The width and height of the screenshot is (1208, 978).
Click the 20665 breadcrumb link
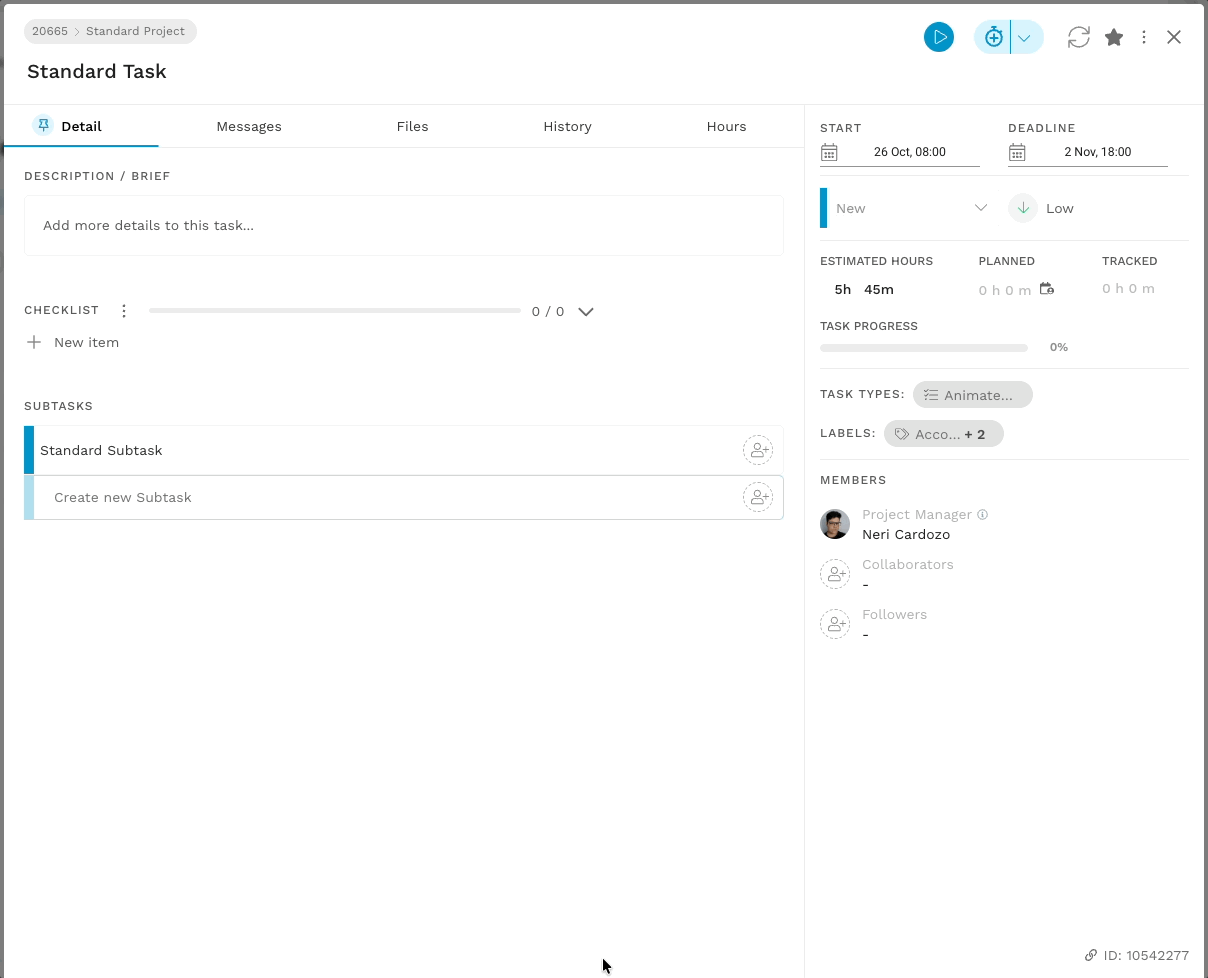coord(50,31)
